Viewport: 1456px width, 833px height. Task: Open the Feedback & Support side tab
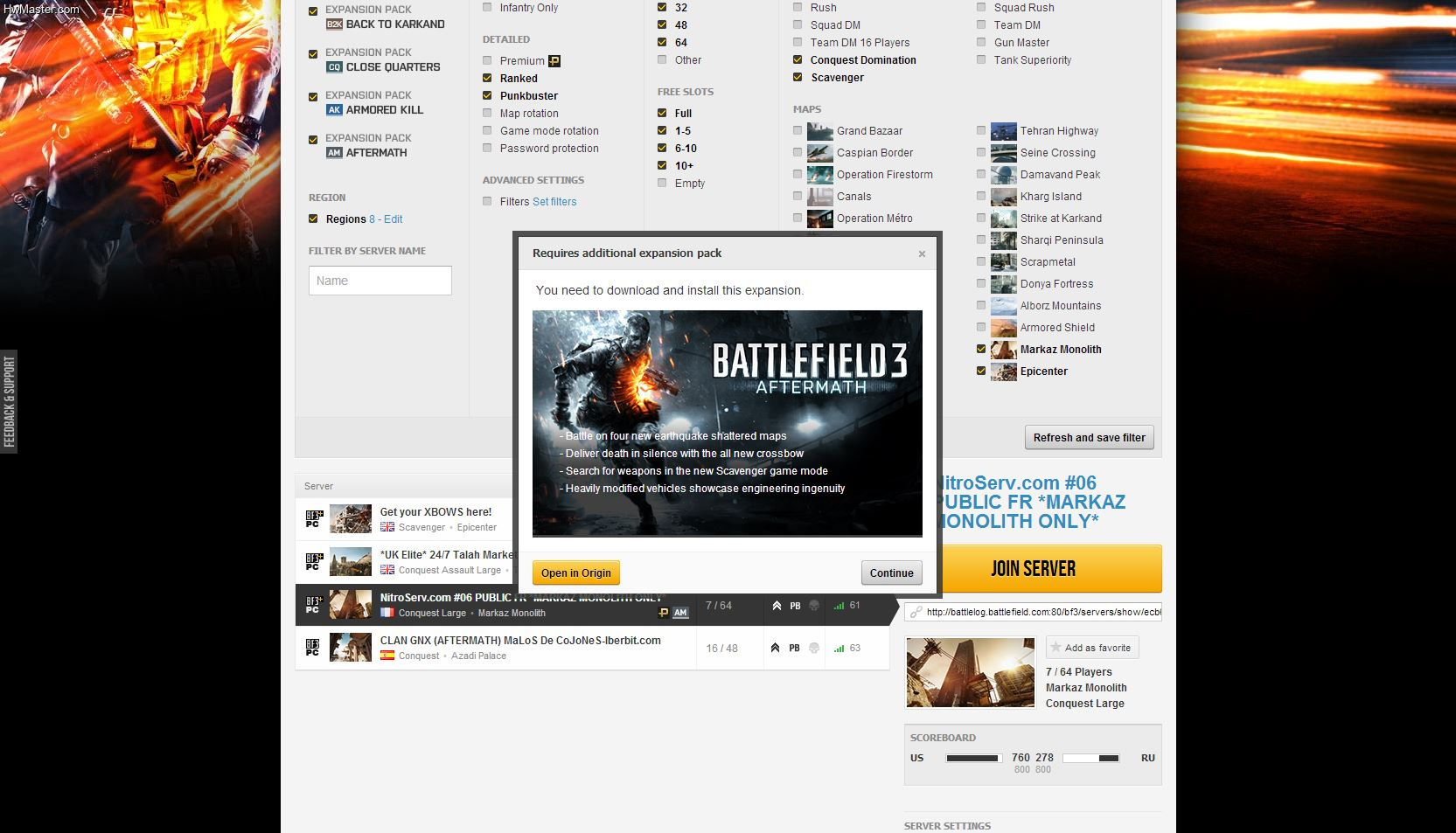tap(9, 401)
